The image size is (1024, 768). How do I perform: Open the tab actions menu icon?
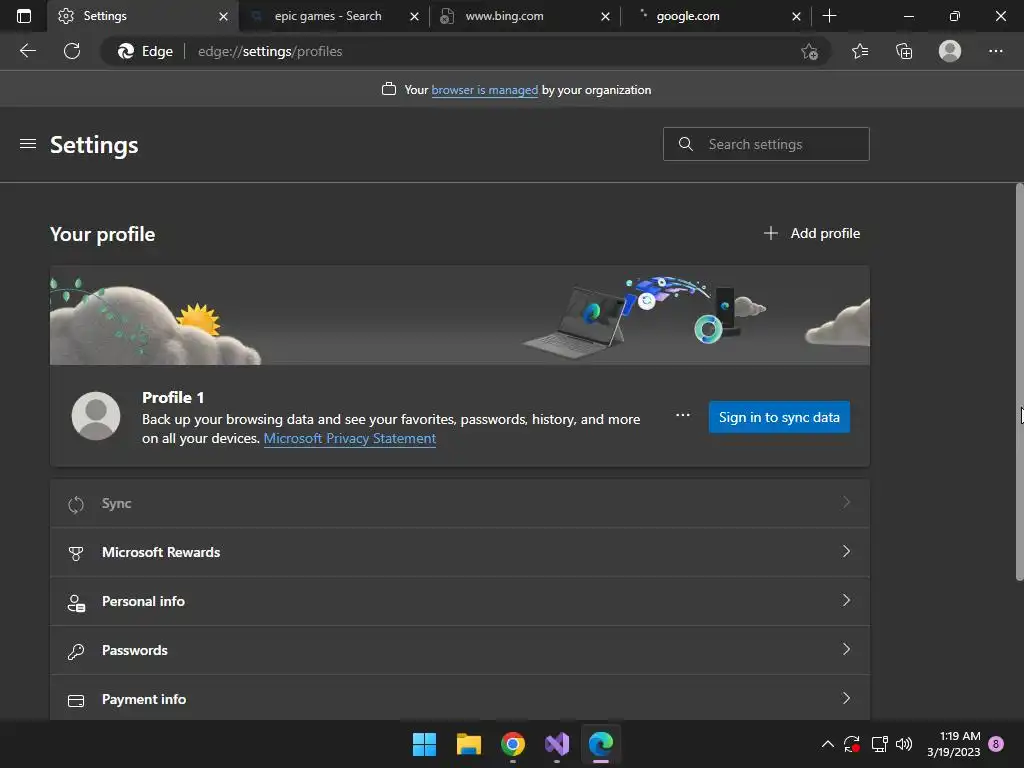pyautogui.click(x=24, y=16)
